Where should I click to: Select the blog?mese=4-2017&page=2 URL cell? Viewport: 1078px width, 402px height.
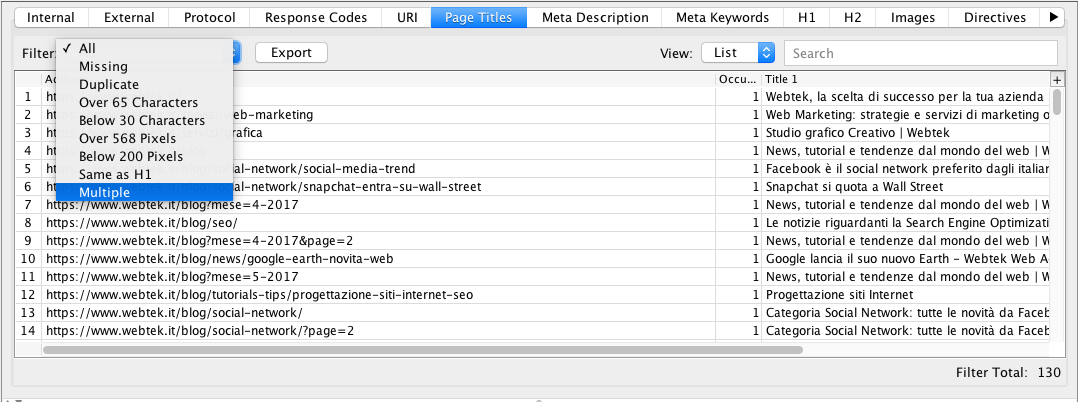(x=378, y=241)
